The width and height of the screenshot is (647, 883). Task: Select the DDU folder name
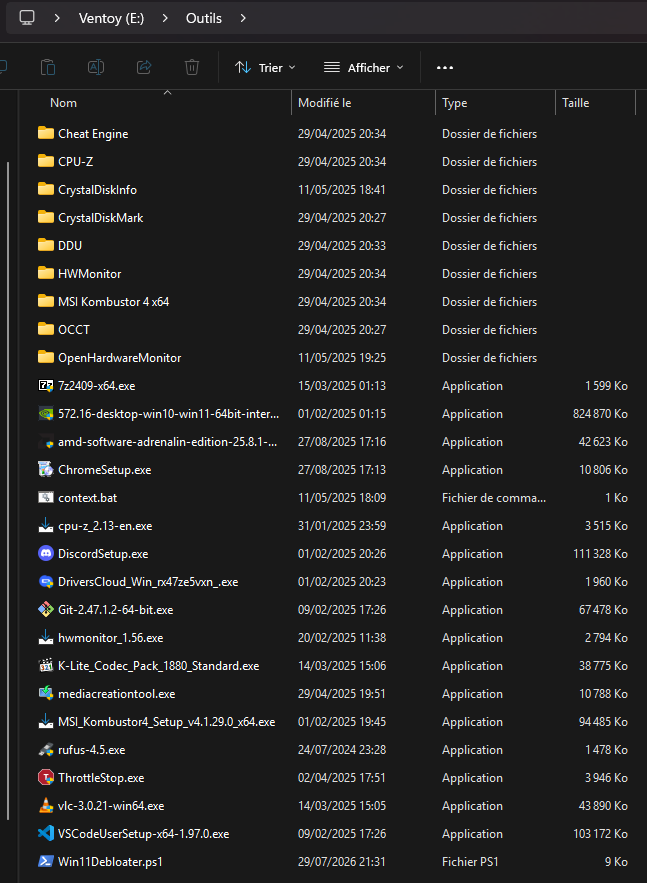70,246
